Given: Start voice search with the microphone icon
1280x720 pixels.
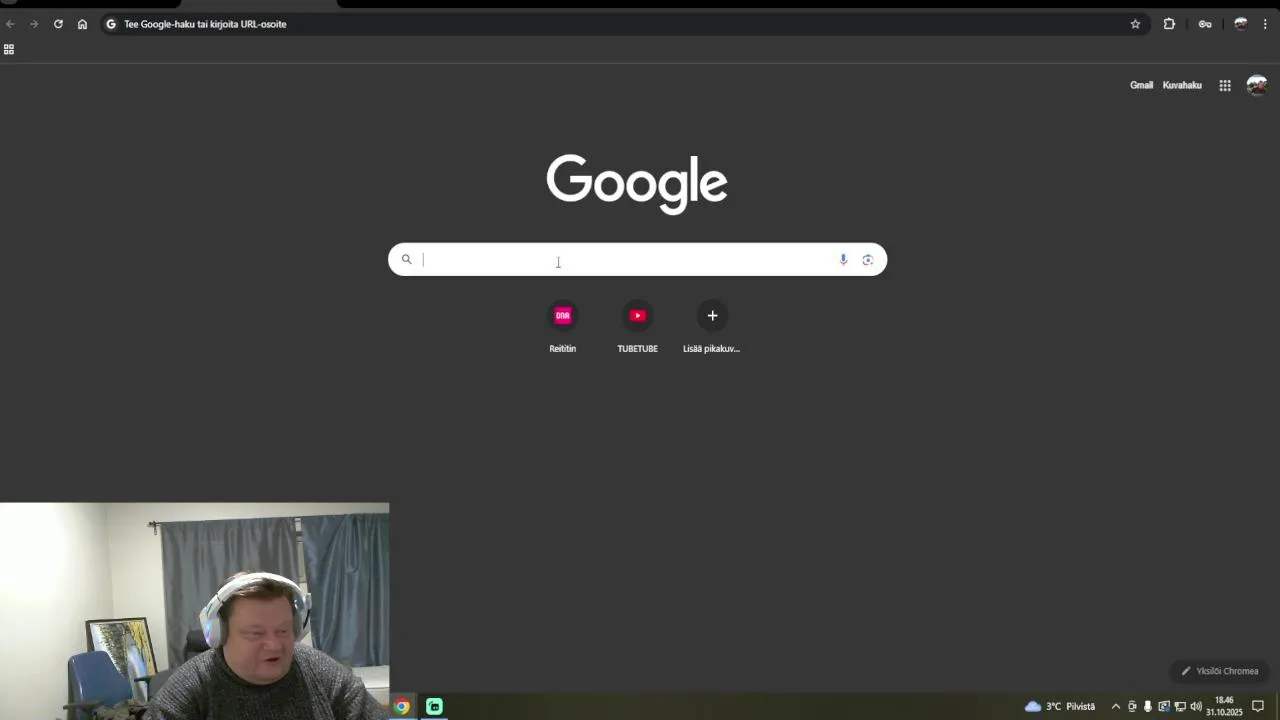Looking at the screenshot, I should pyautogui.click(x=843, y=259).
